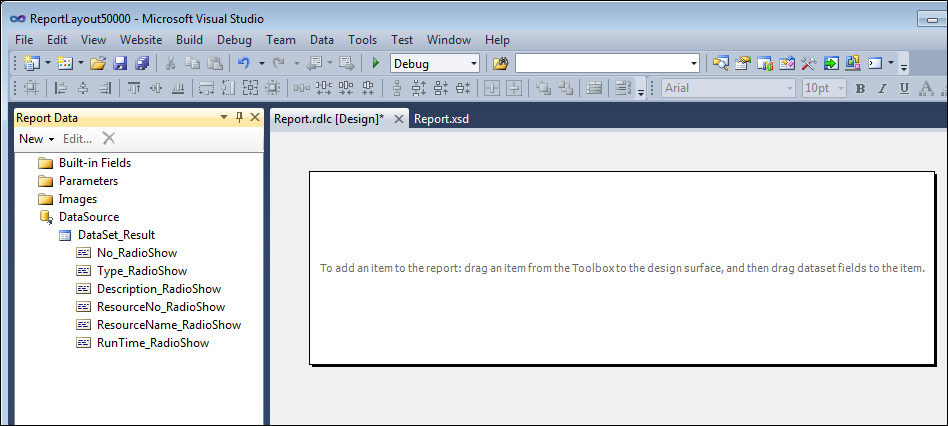Screen dimensions: 948x426
Task: Open the Build menu
Action: tap(189, 40)
